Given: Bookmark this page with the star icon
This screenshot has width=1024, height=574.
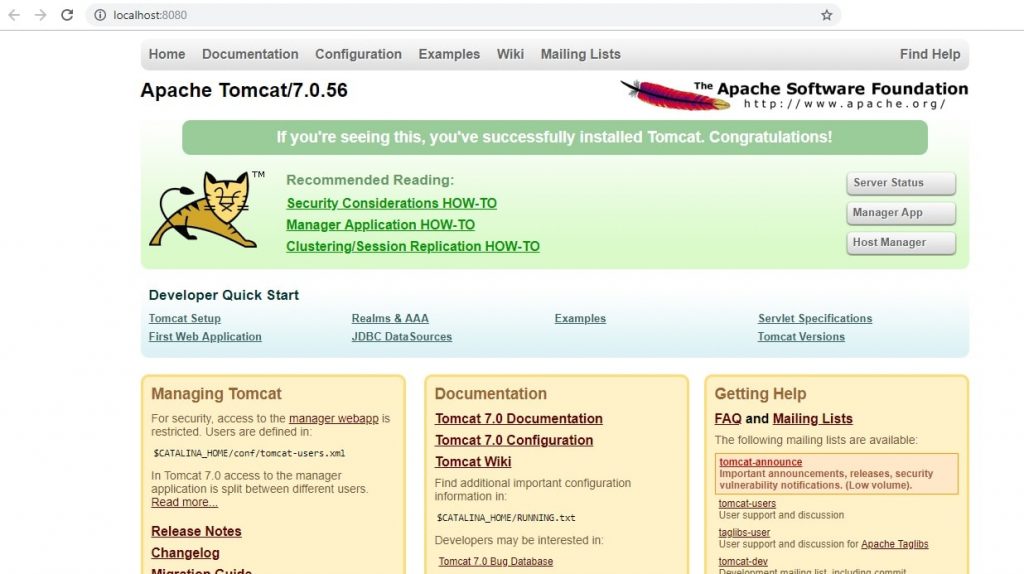Looking at the screenshot, I should pos(826,15).
